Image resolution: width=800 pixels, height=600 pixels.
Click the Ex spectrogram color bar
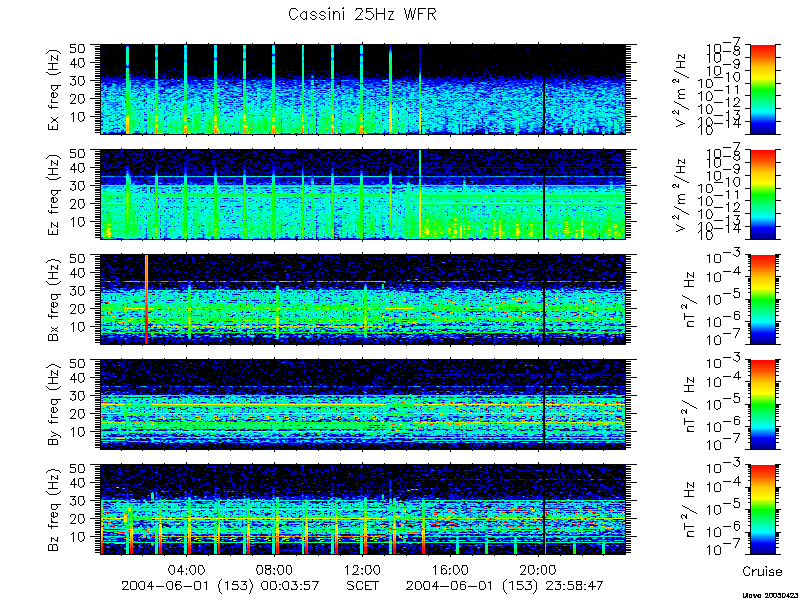pyautogui.click(x=762, y=89)
